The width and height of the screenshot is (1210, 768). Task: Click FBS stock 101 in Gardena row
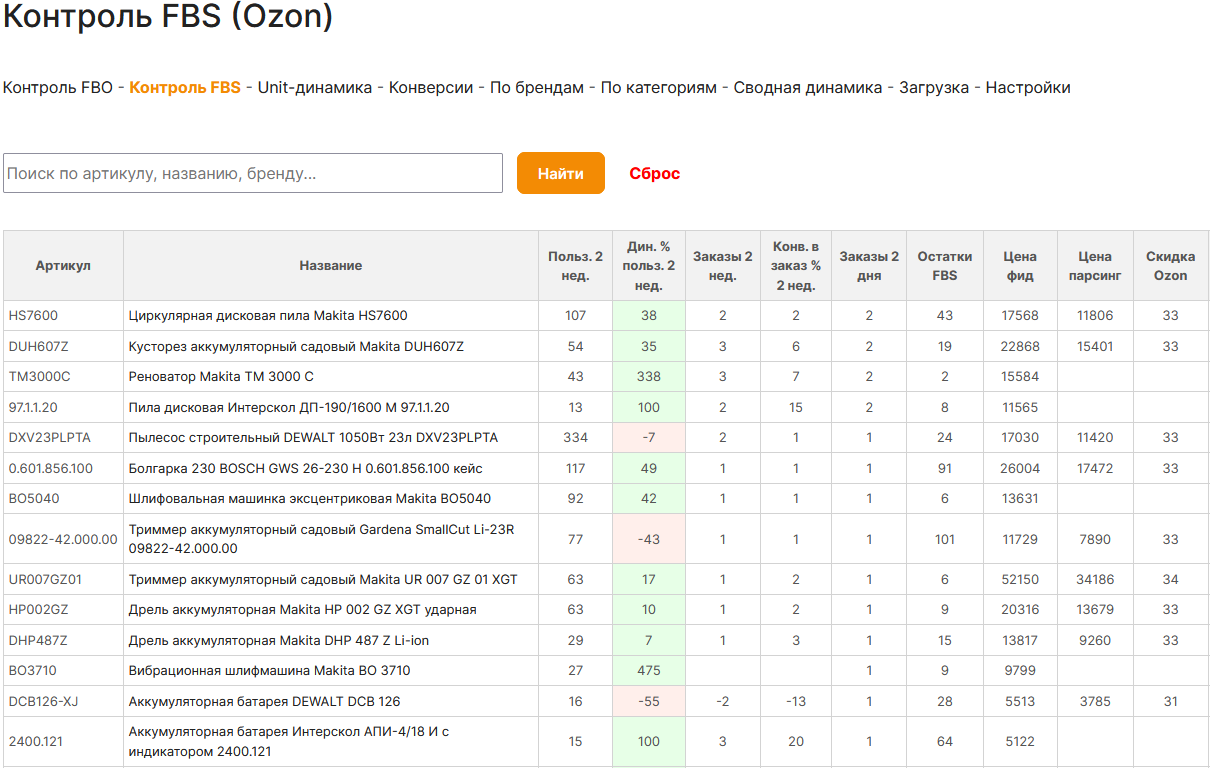(945, 540)
